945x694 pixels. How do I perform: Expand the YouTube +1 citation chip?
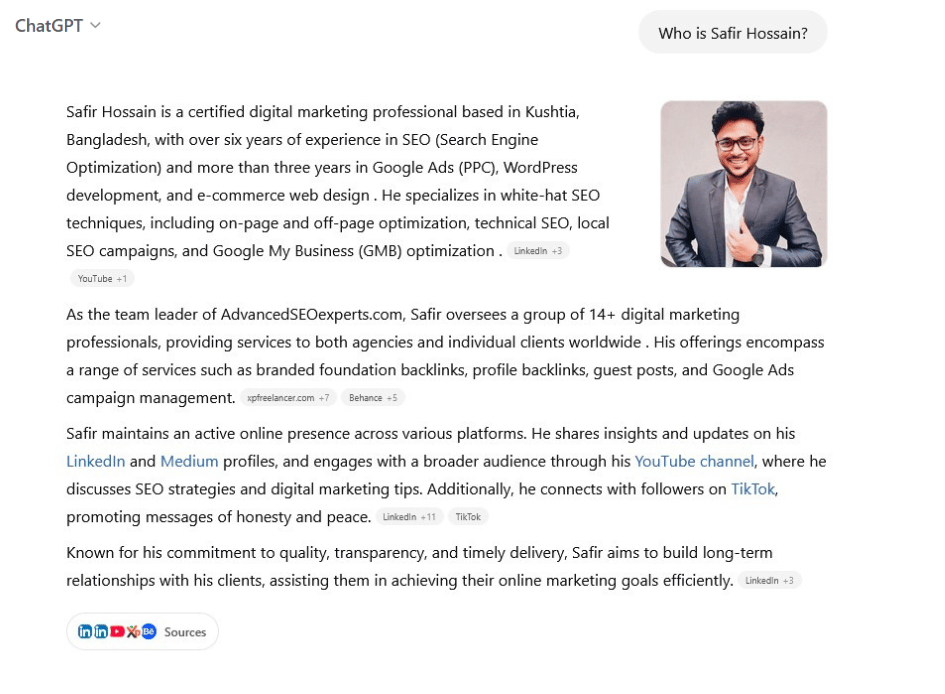[102, 279]
